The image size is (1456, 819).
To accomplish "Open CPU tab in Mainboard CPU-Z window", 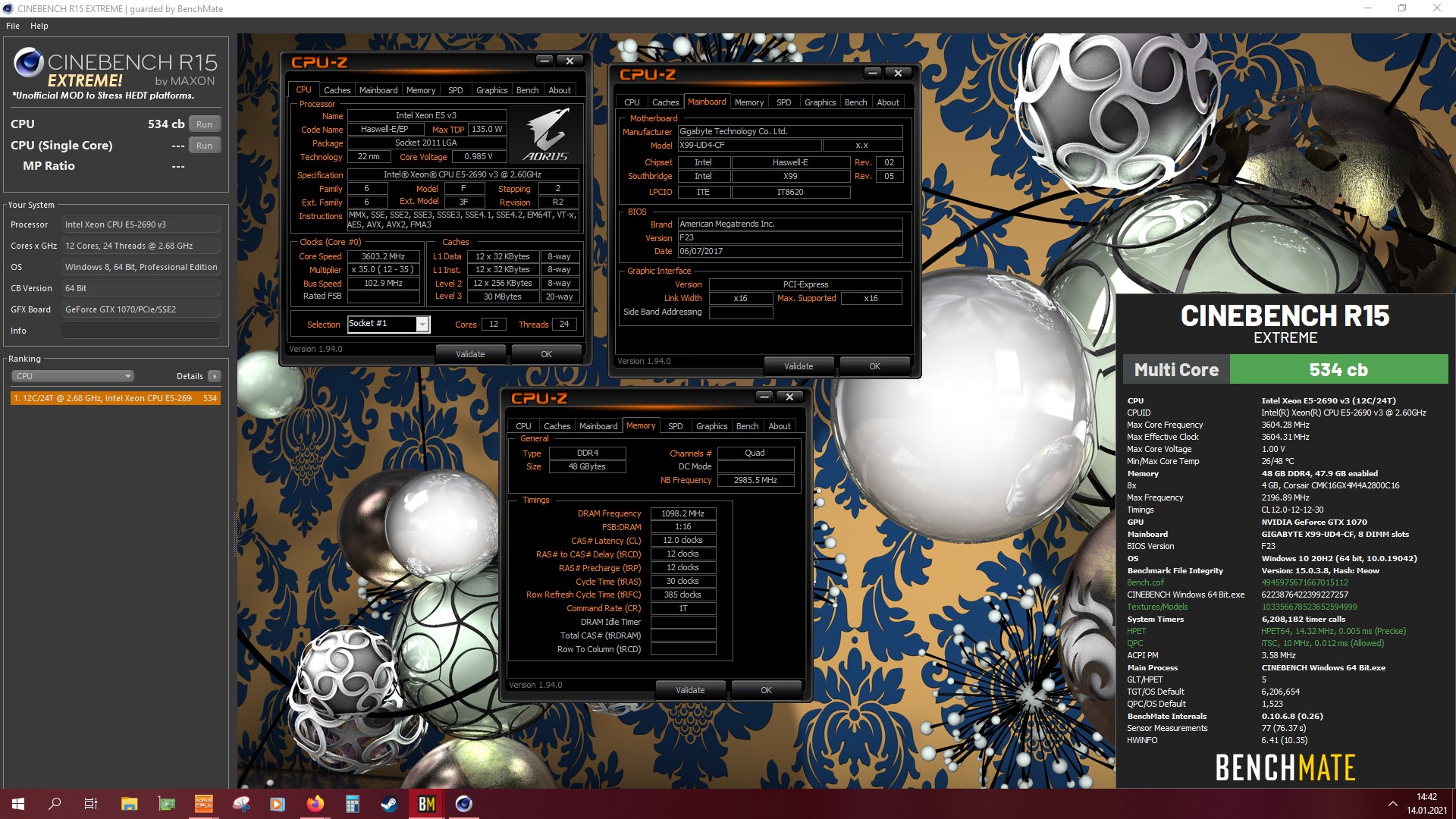I will point(632,102).
